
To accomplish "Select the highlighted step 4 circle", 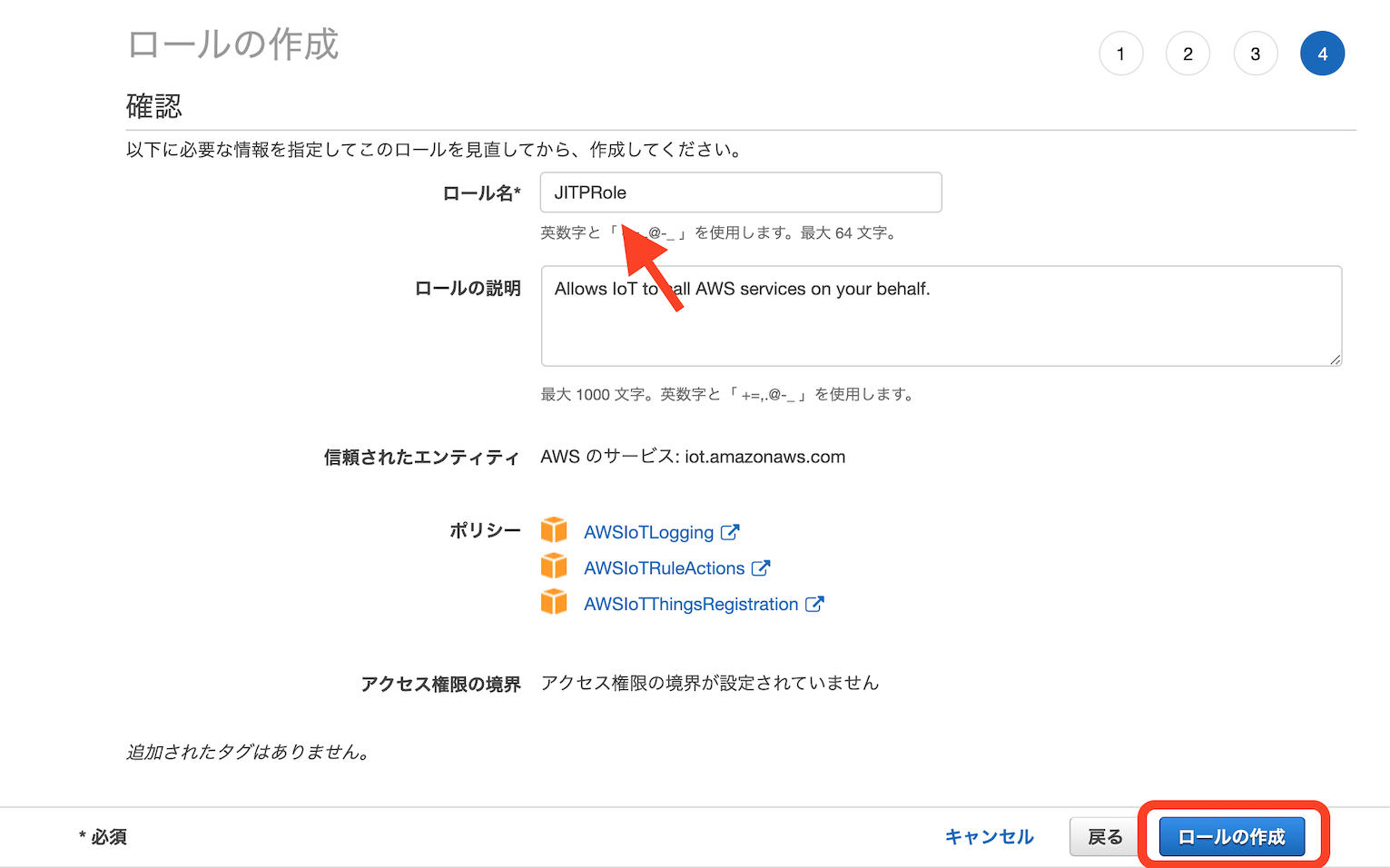I will 1322,53.
